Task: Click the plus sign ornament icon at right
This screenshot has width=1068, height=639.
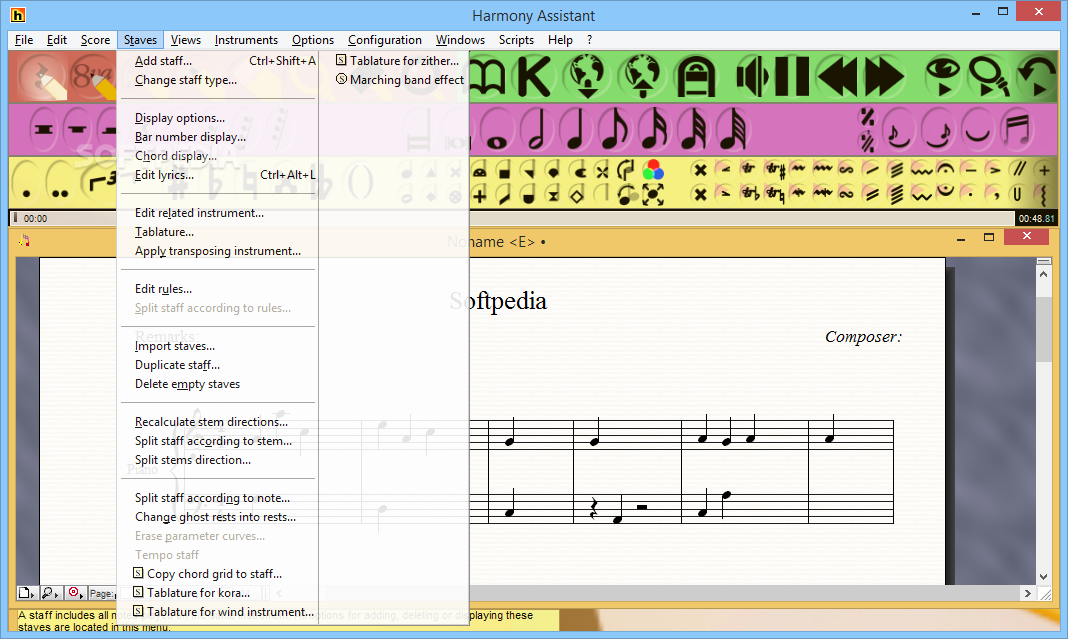Action: tap(1043, 170)
